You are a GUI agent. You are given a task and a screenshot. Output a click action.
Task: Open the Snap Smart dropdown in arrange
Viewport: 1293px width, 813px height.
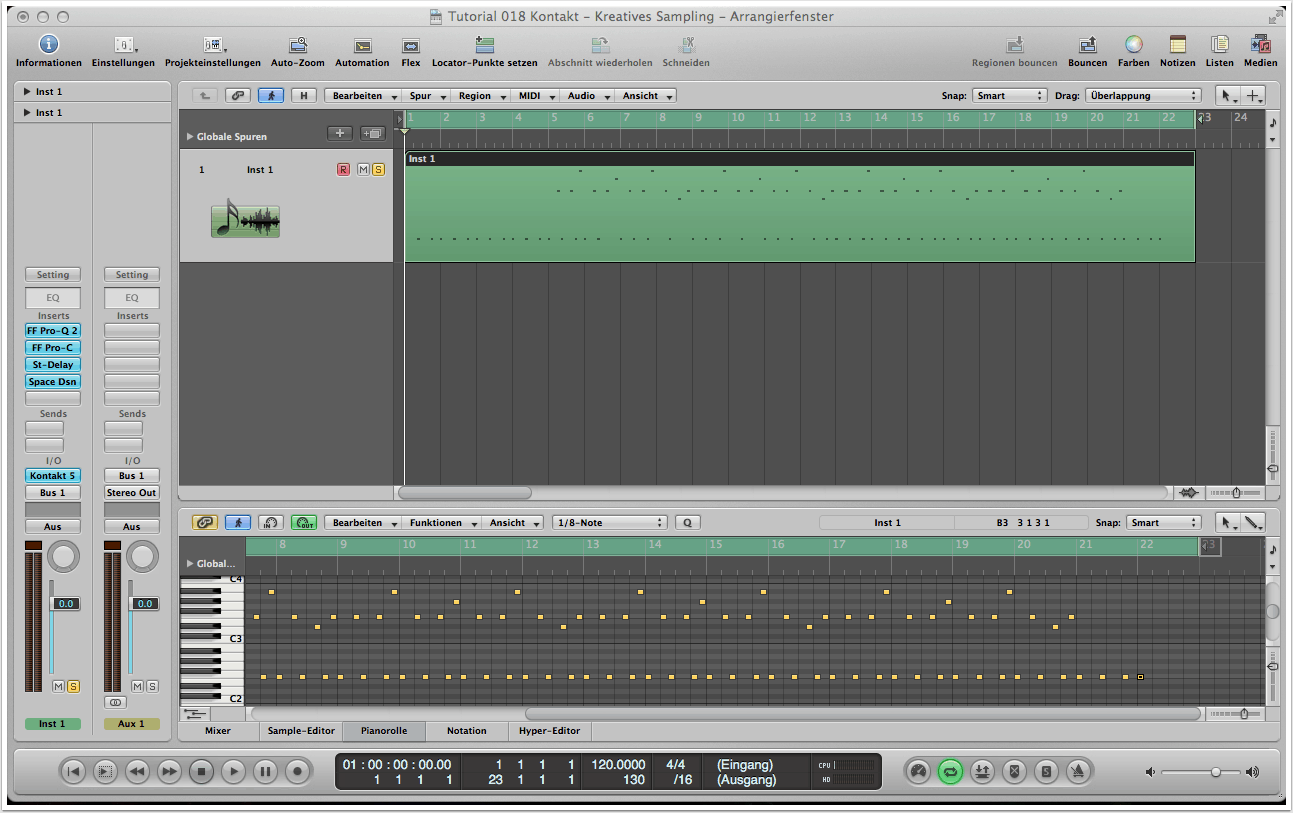tap(1009, 96)
